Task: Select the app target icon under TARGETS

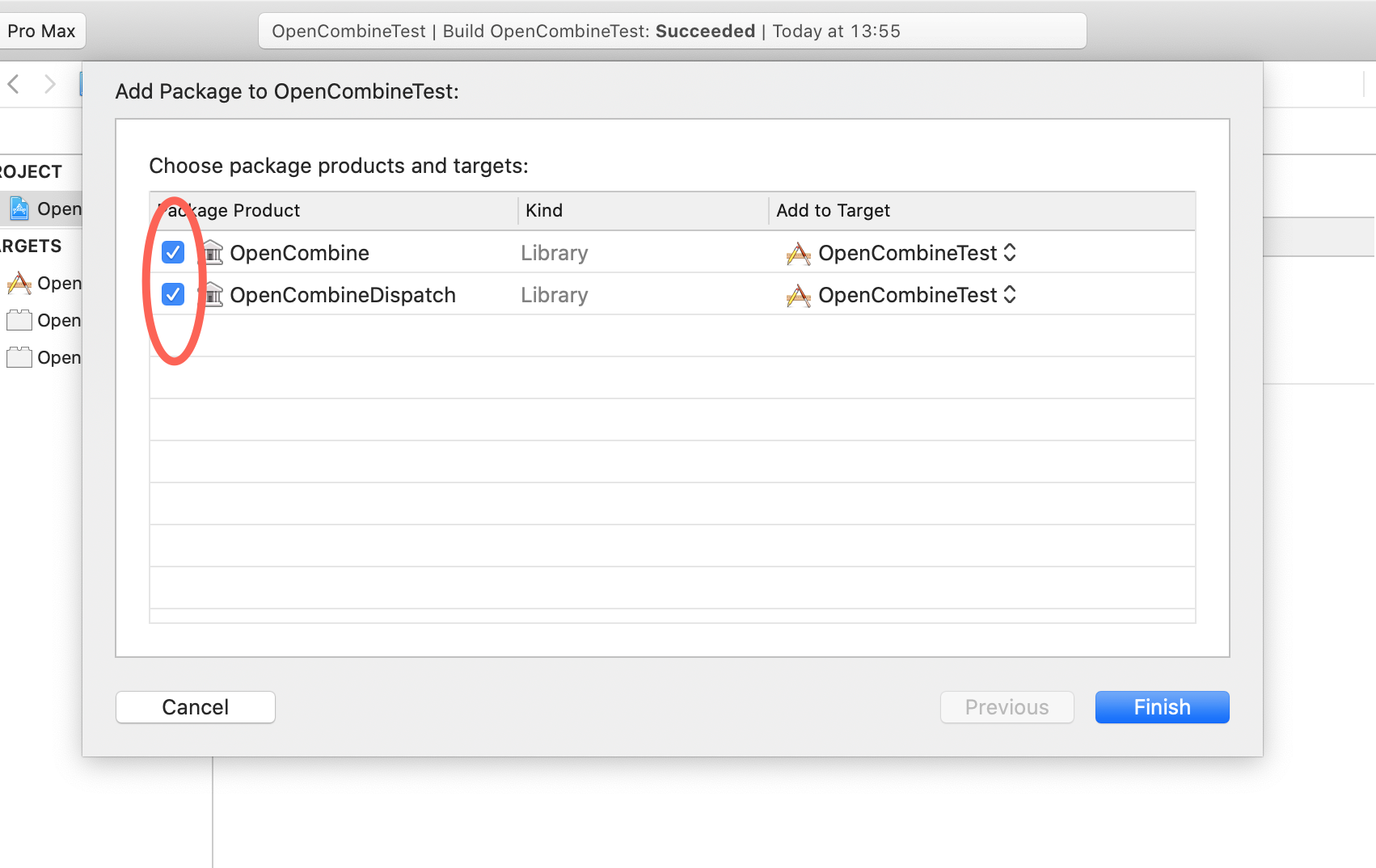Action: tap(19, 283)
